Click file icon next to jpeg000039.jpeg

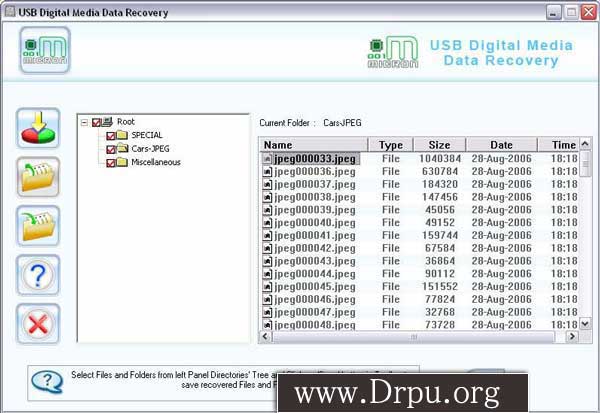[x=267, y=210]
